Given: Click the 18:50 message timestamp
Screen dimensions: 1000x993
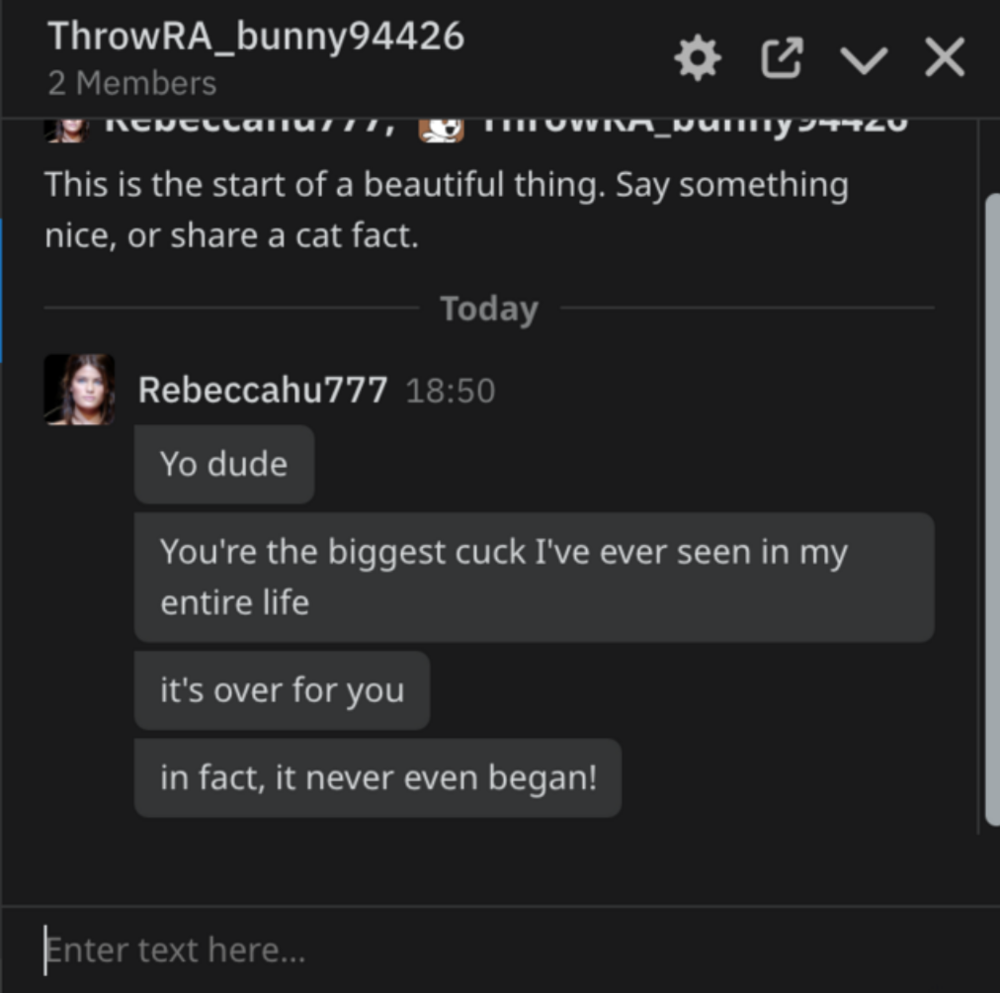Looking at the screenshot, I should pyautogui.click(x=450, y=391).
